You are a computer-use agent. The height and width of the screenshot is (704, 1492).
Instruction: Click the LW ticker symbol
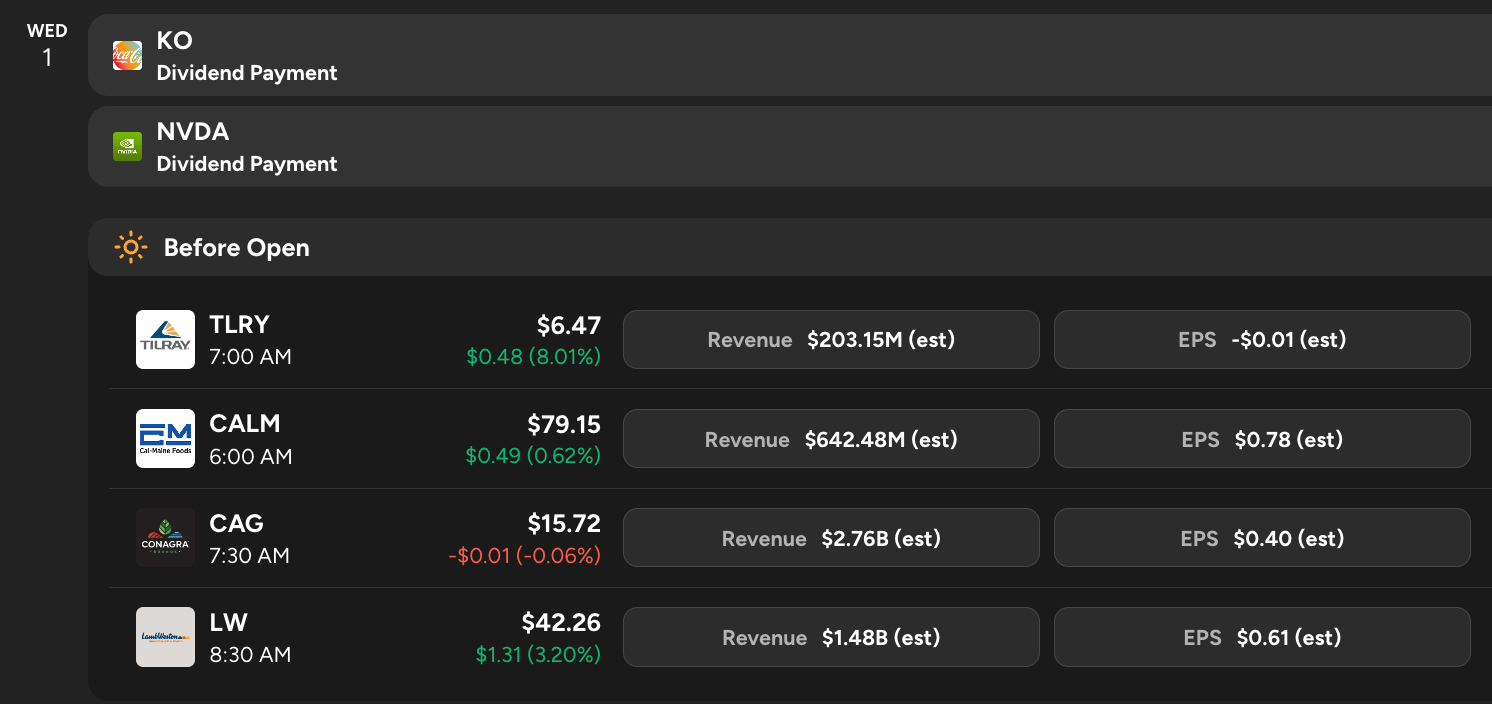pyautogui.click(x=228, y=622)
